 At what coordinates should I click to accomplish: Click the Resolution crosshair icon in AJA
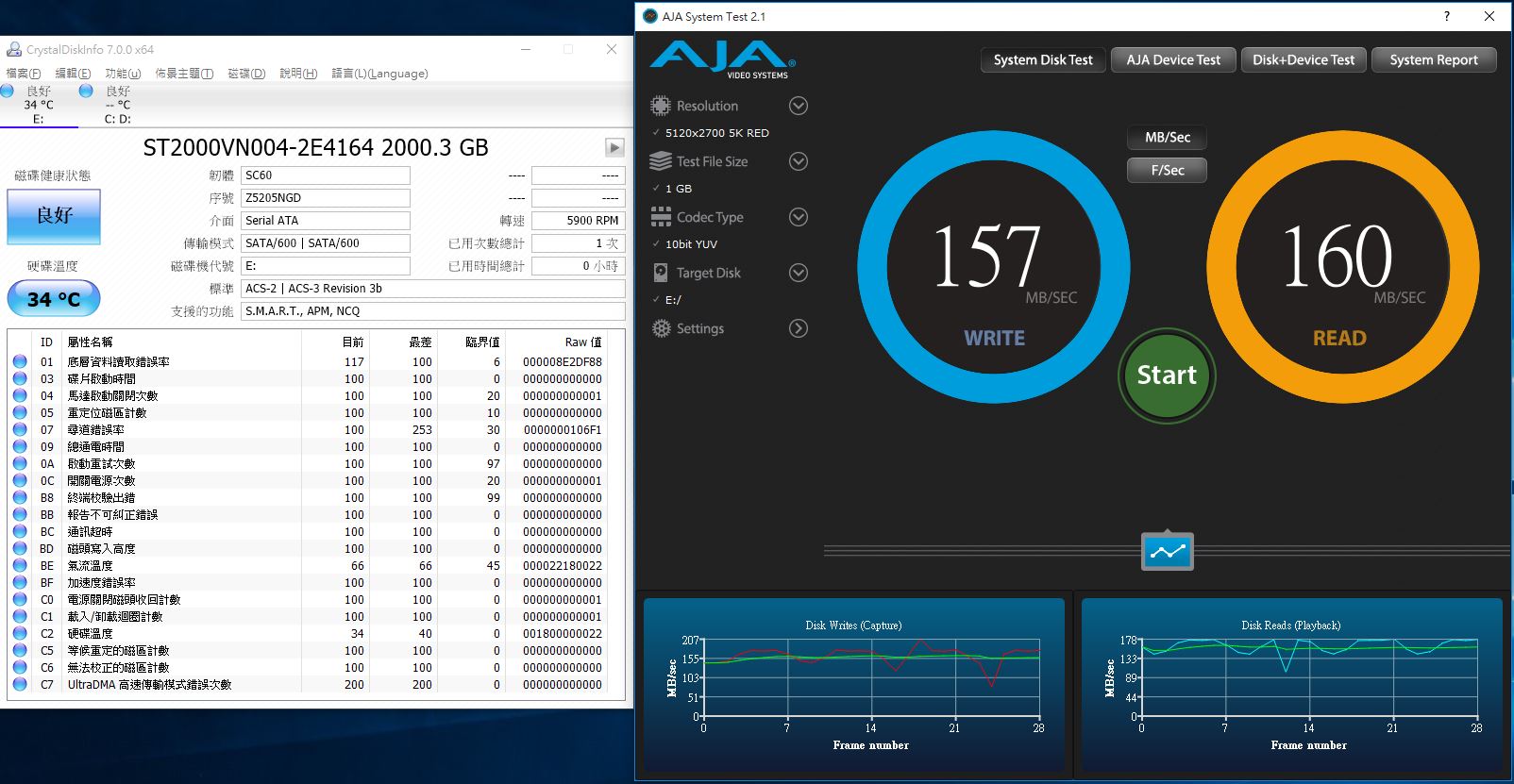[661, 106]
